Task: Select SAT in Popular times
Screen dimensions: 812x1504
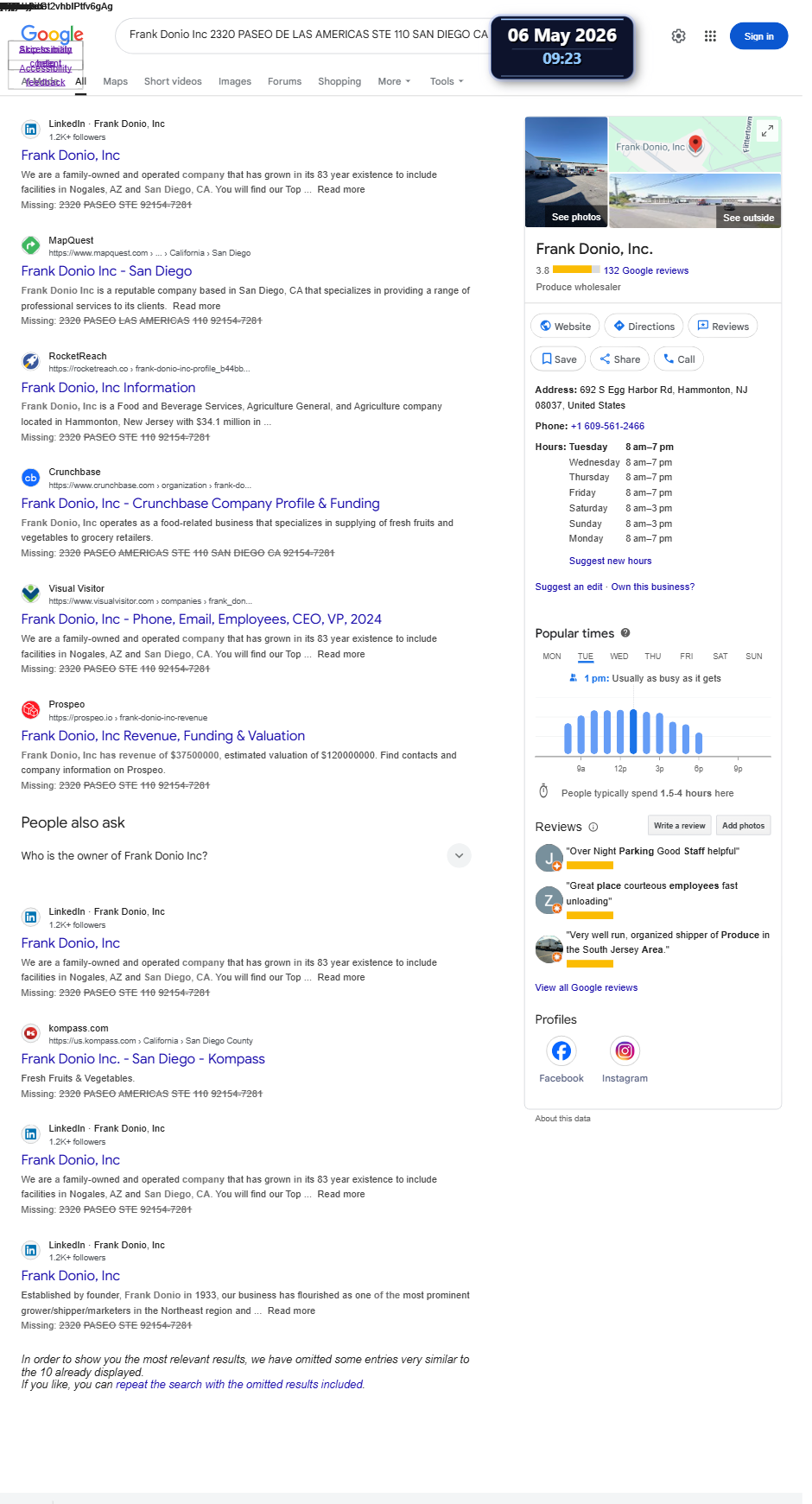Action: tap(720, 657)
